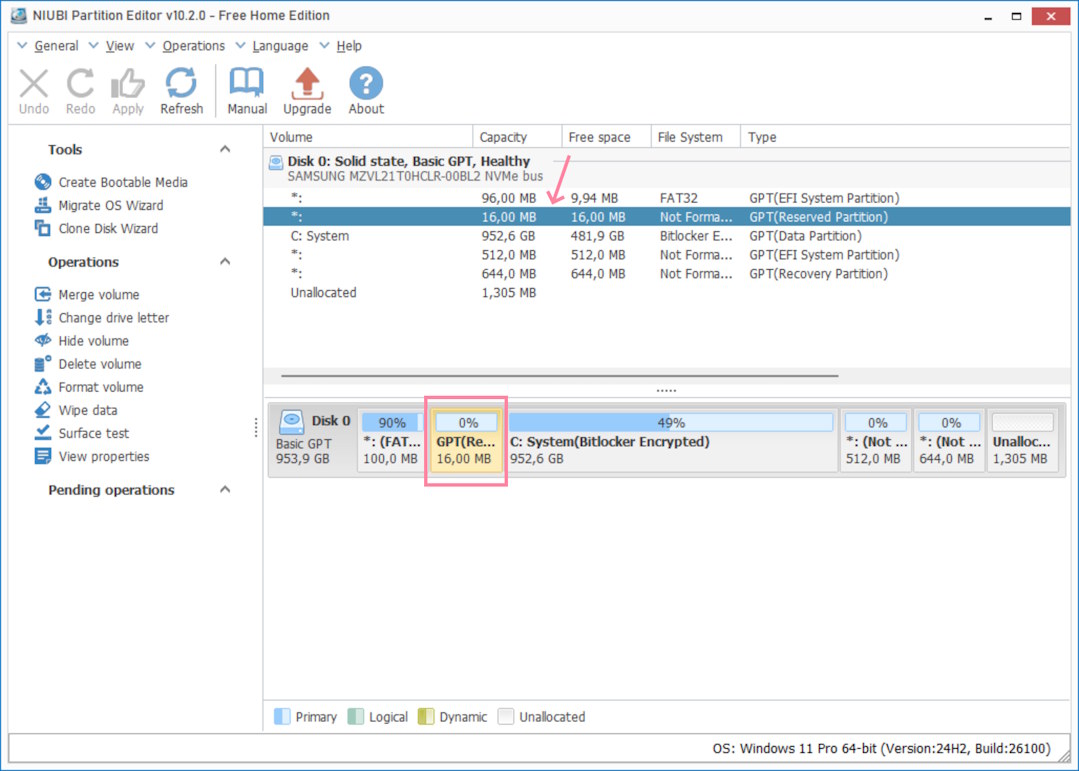Collapse the Operations sidebar section

click(x=225, y=262)
